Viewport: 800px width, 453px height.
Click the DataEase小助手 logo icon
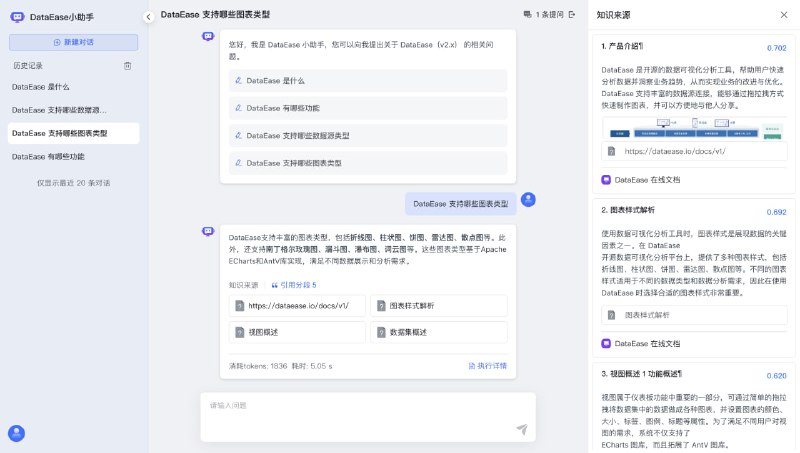coord(17,17)
